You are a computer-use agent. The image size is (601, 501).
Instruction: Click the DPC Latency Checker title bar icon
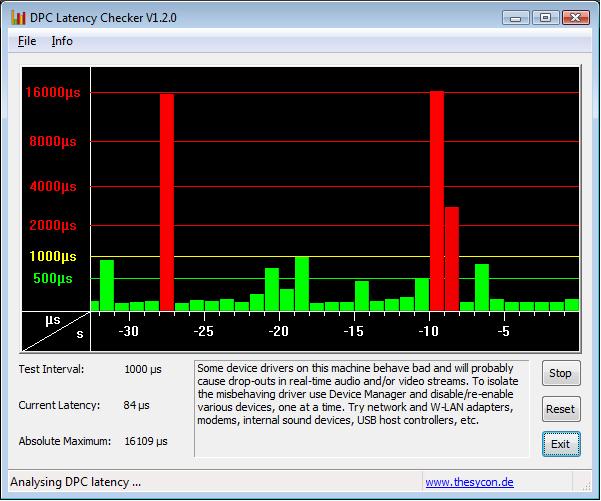pos(18,18)
